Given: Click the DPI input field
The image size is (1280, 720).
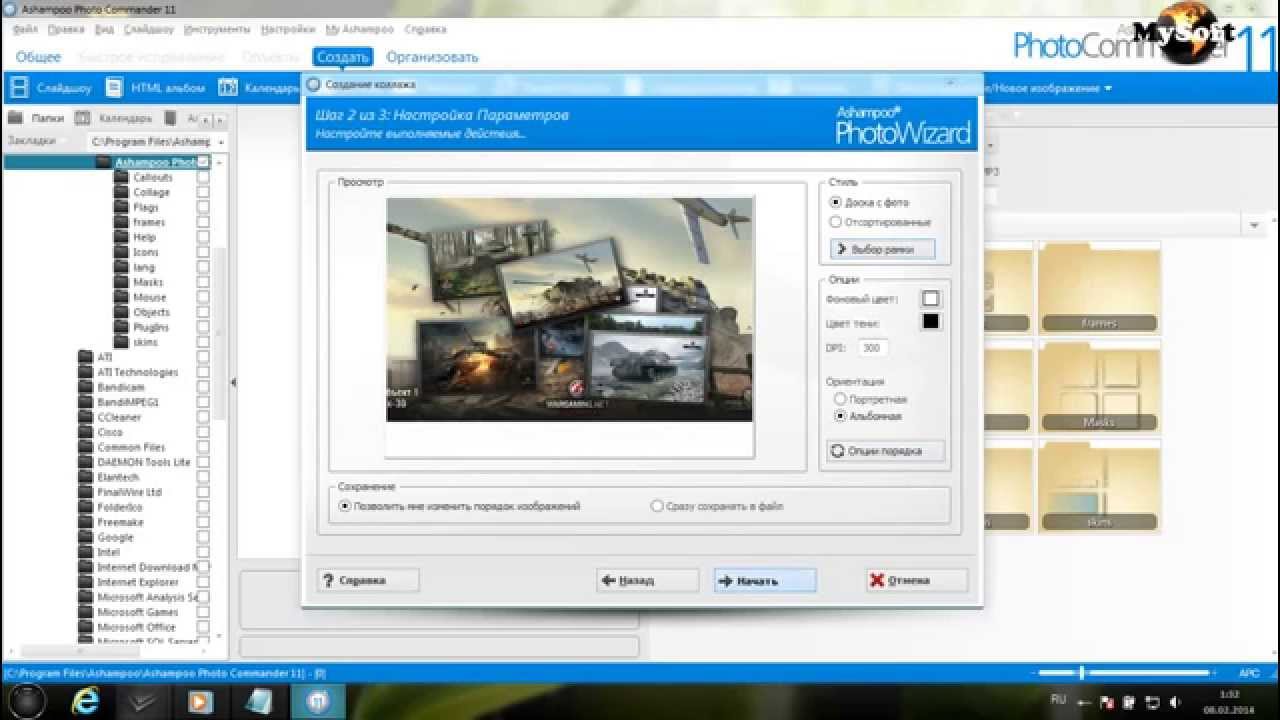Looking at the screenshot, I should point(873,348).
